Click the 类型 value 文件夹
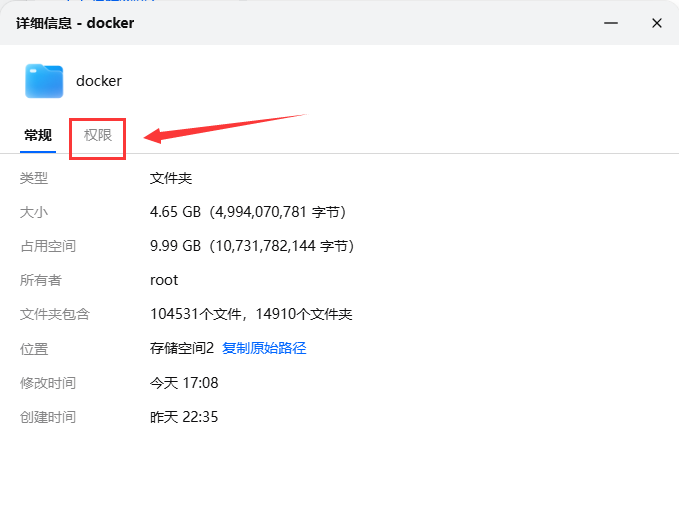The width and height of the screenshot is (679, 530). [171, 178]
